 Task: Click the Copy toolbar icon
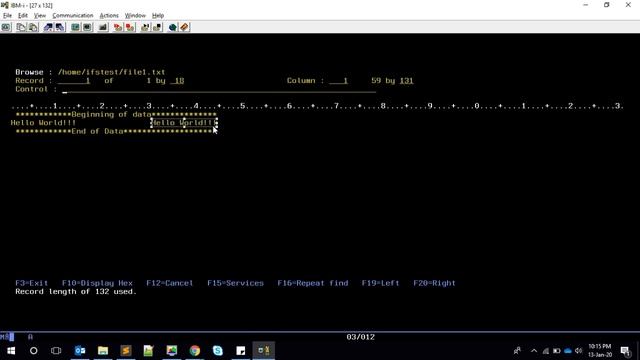tap(21, 27)
